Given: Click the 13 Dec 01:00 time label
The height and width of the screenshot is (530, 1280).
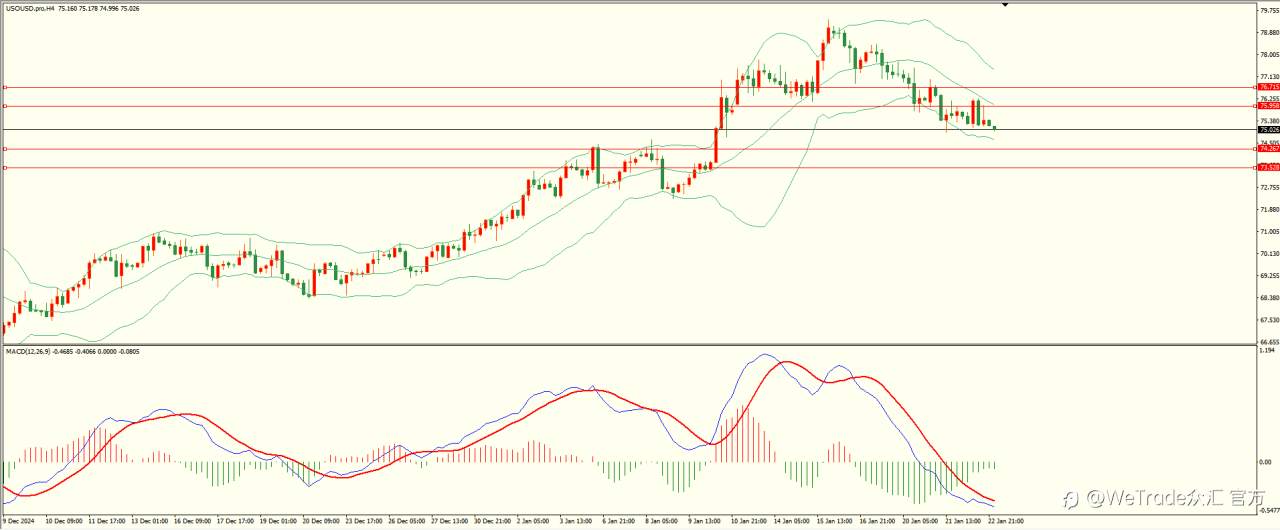Looking at the screenshot, I should pos(150,521).
